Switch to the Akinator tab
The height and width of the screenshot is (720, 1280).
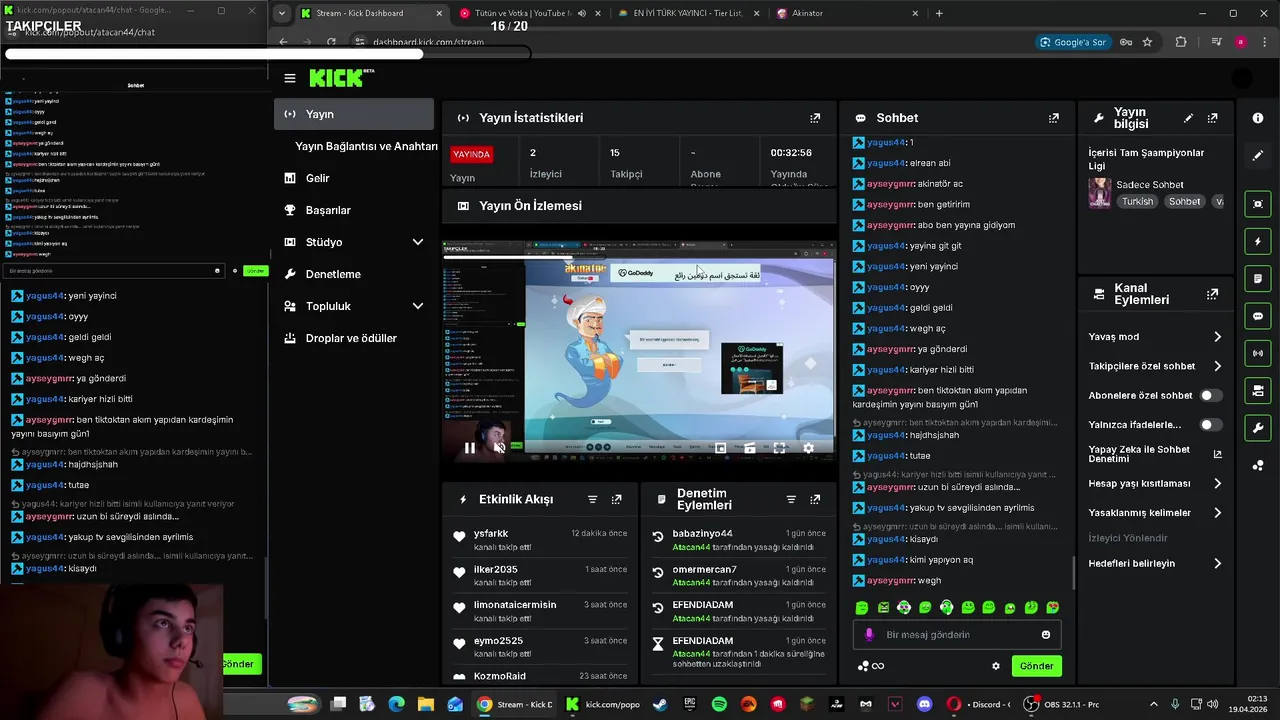point(848,13)
